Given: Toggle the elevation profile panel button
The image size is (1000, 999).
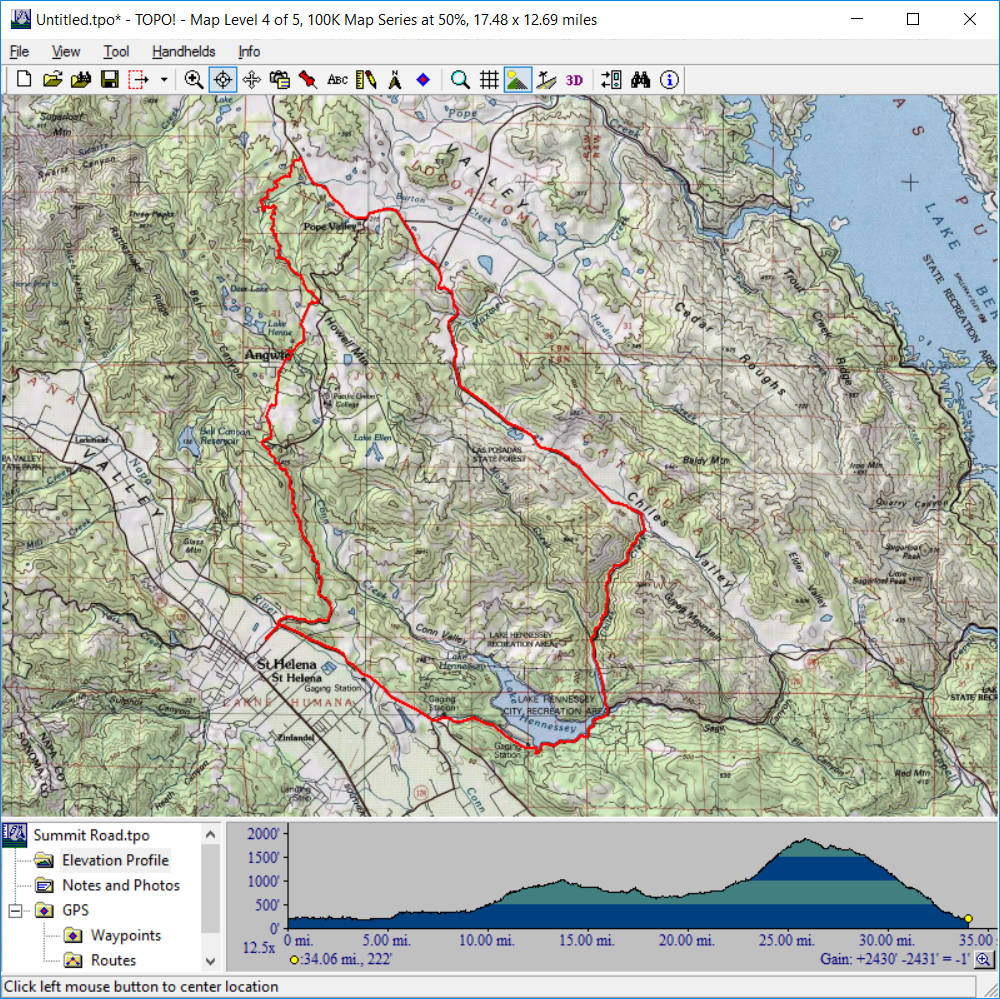Looking at the screenshot, I should coord(518,80).
